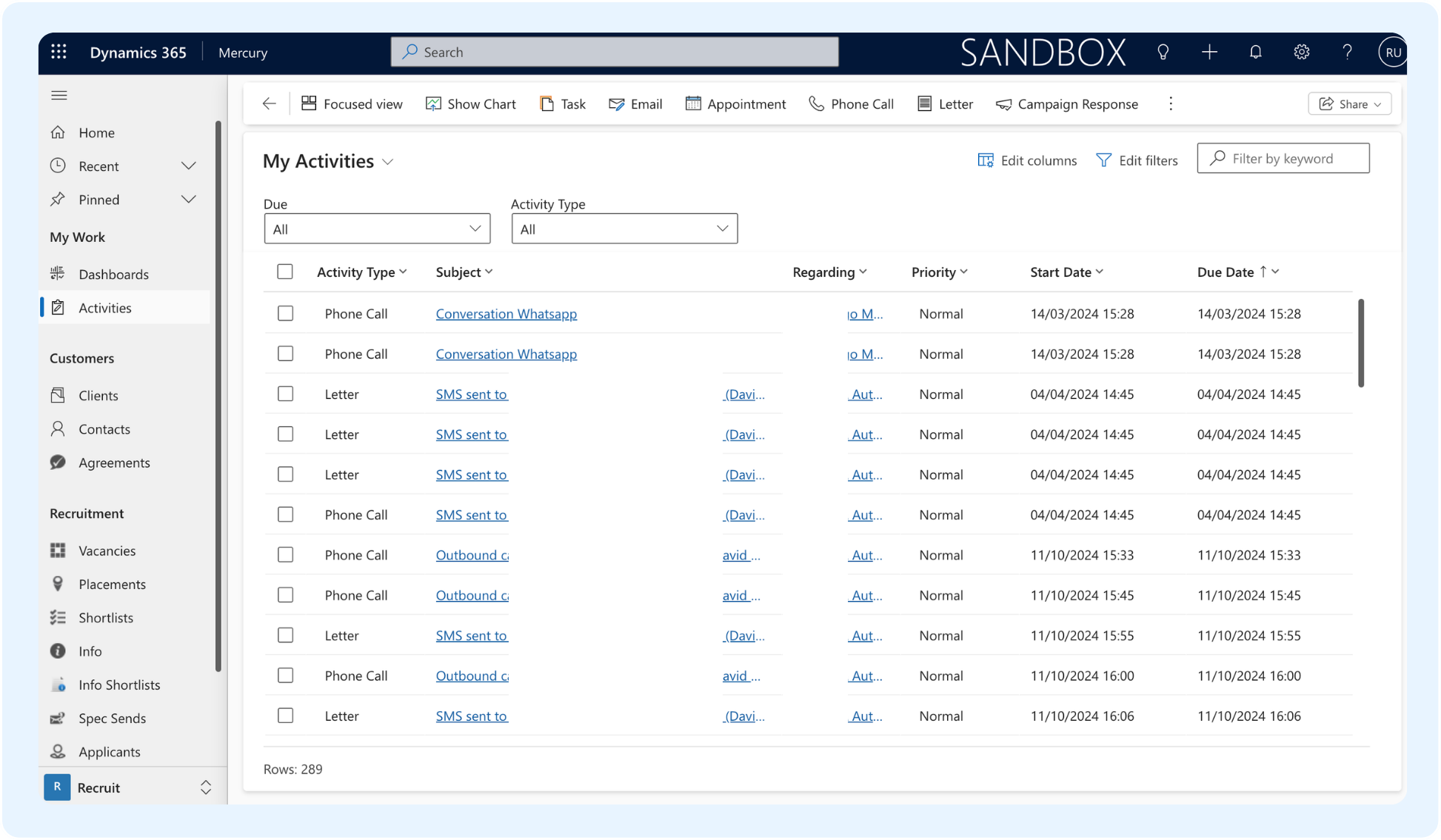This screenshot has width=1441, height=840.
Task: Click the back arrow in command bar
Action: pyautogui.click(x=270, y=104)
